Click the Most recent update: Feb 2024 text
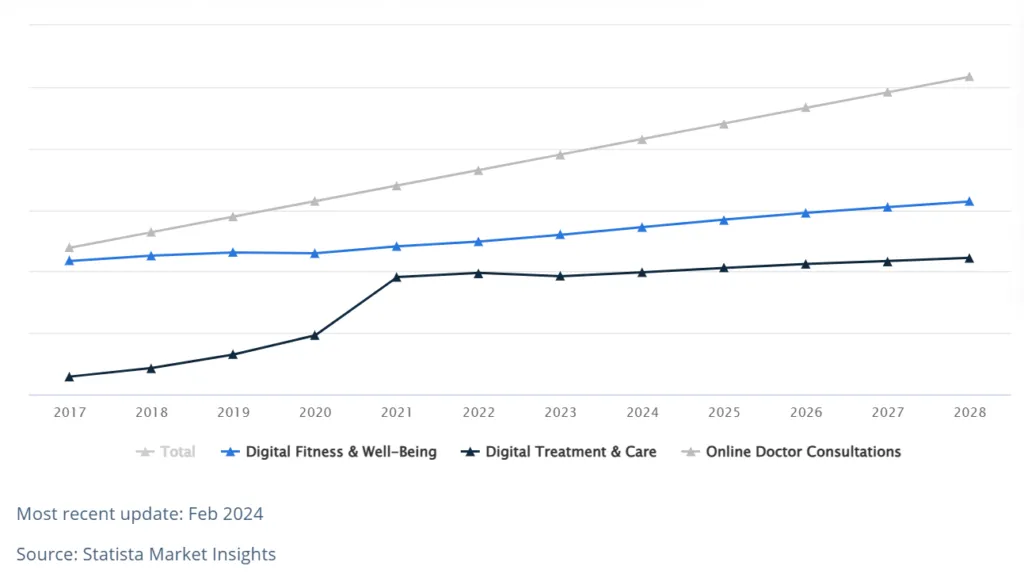 (140, 514)
